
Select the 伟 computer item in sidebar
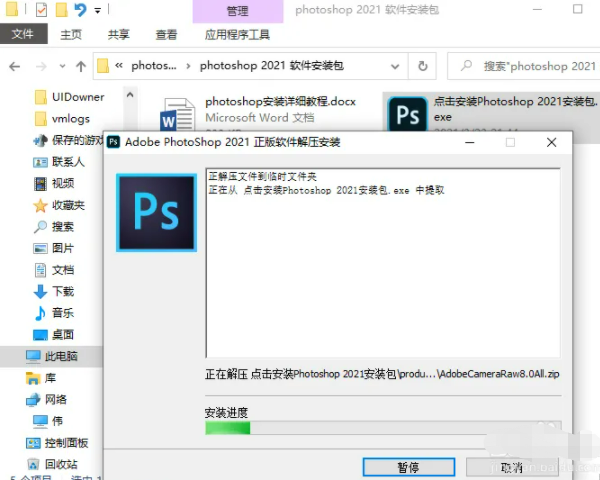coord(47,421)
